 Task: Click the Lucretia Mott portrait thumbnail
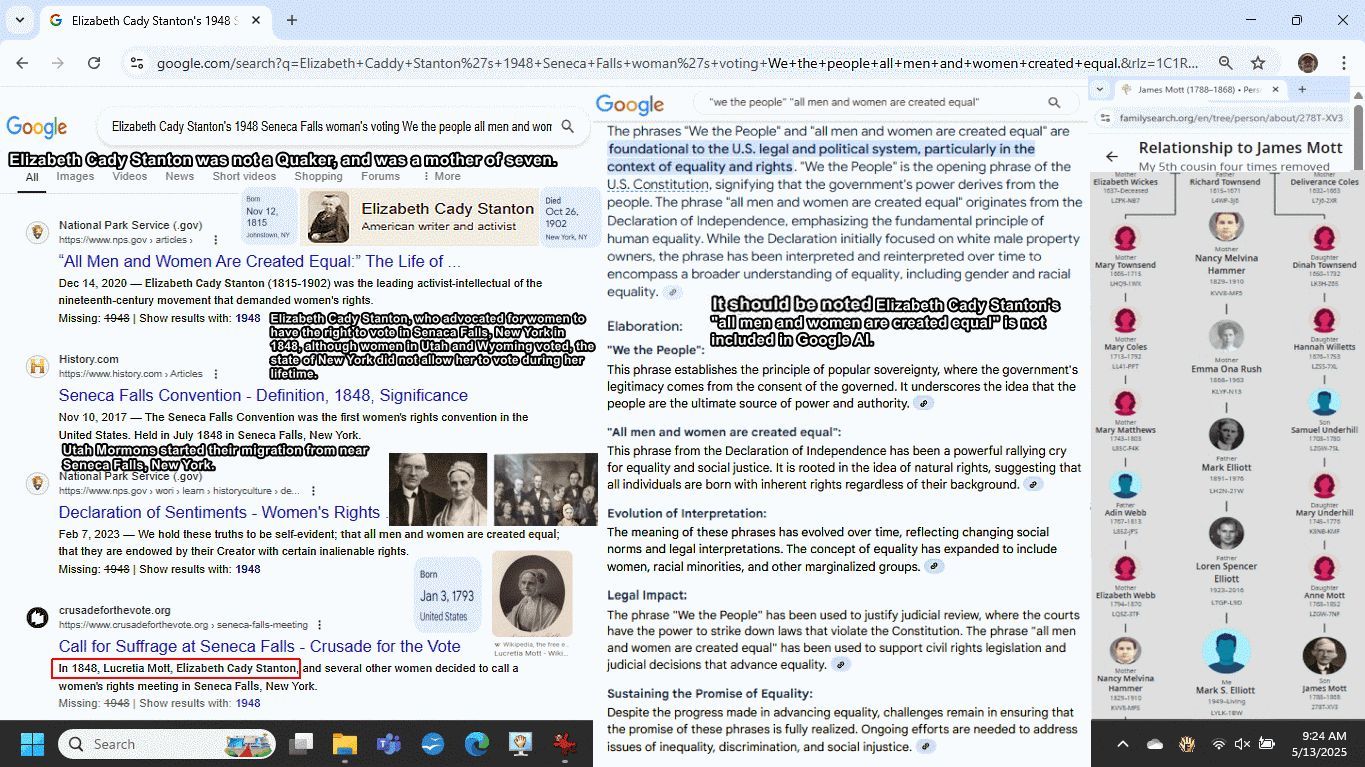coord(532,594)
